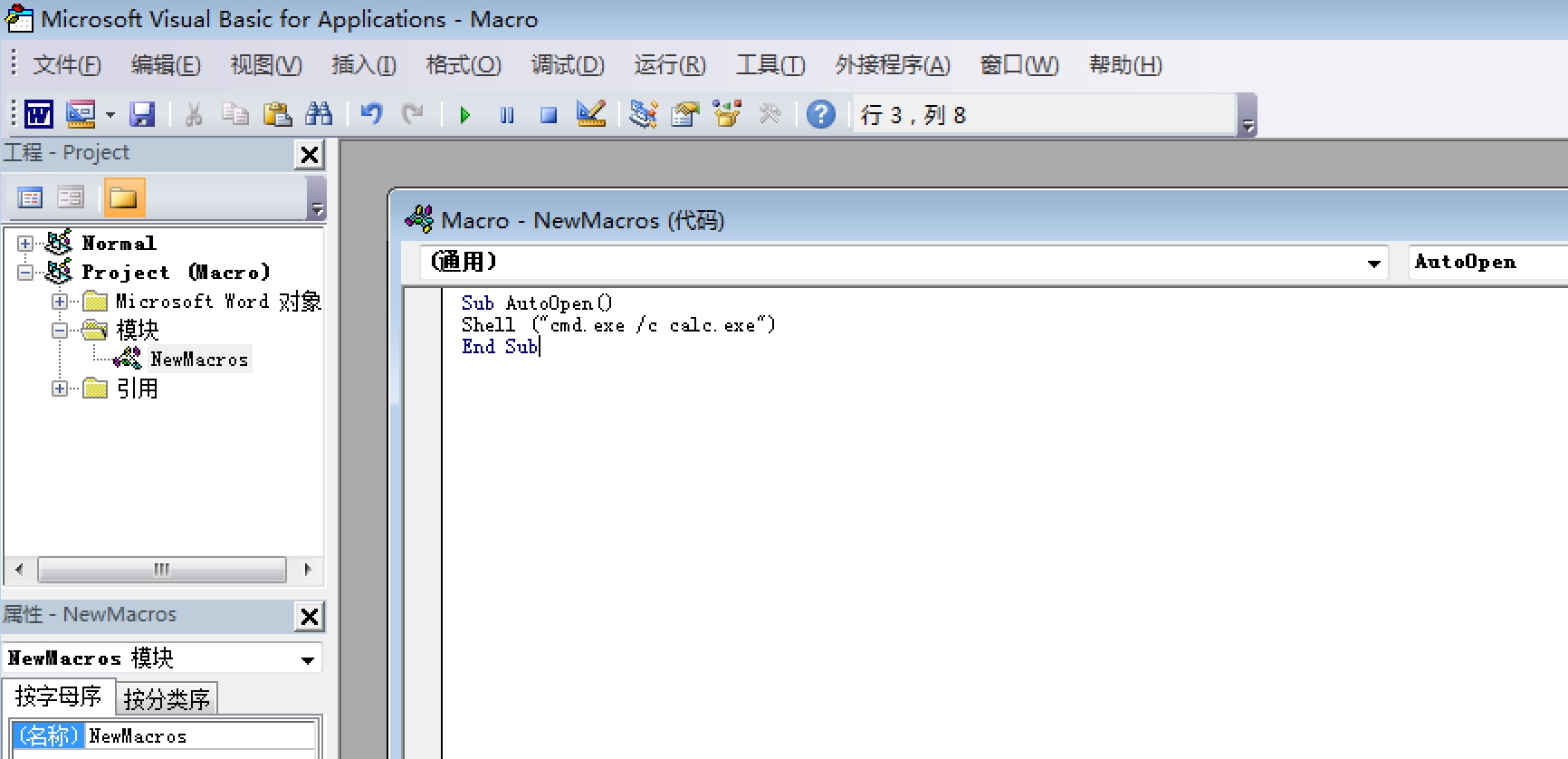Click the Cut scissors icon

193,114
